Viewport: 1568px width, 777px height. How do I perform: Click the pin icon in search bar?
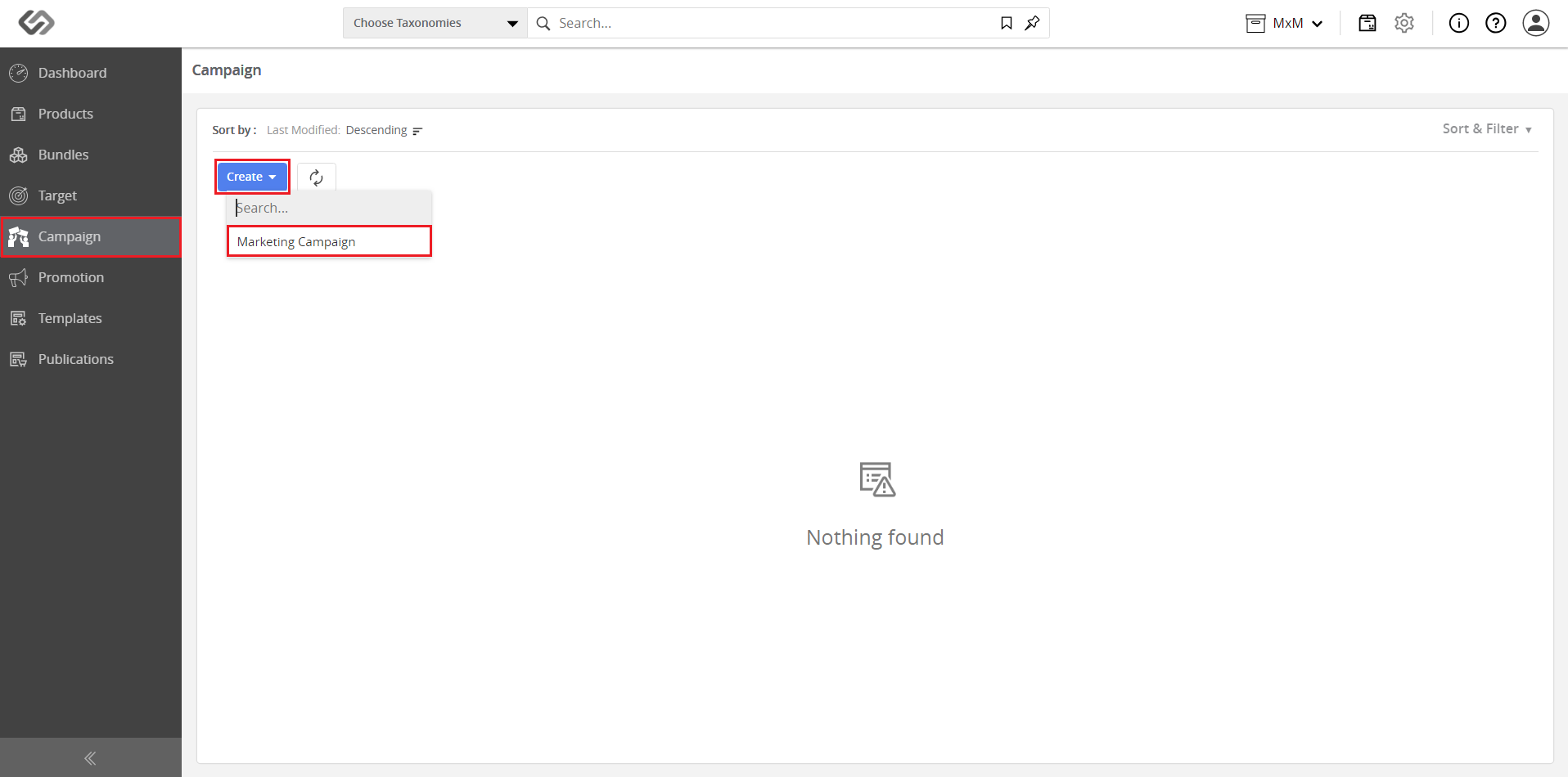click(1033, 23)
